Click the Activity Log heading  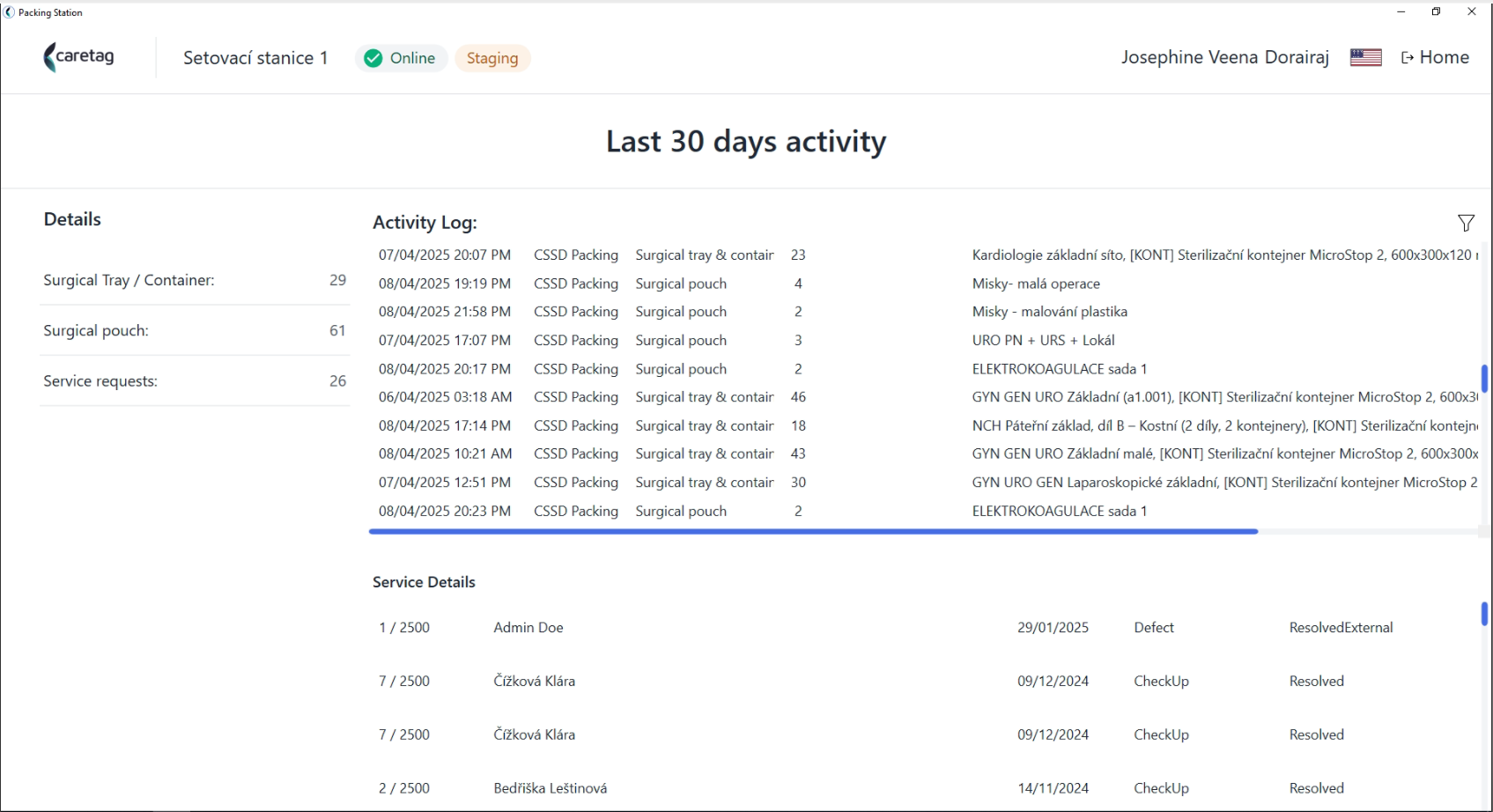[425, 223]
